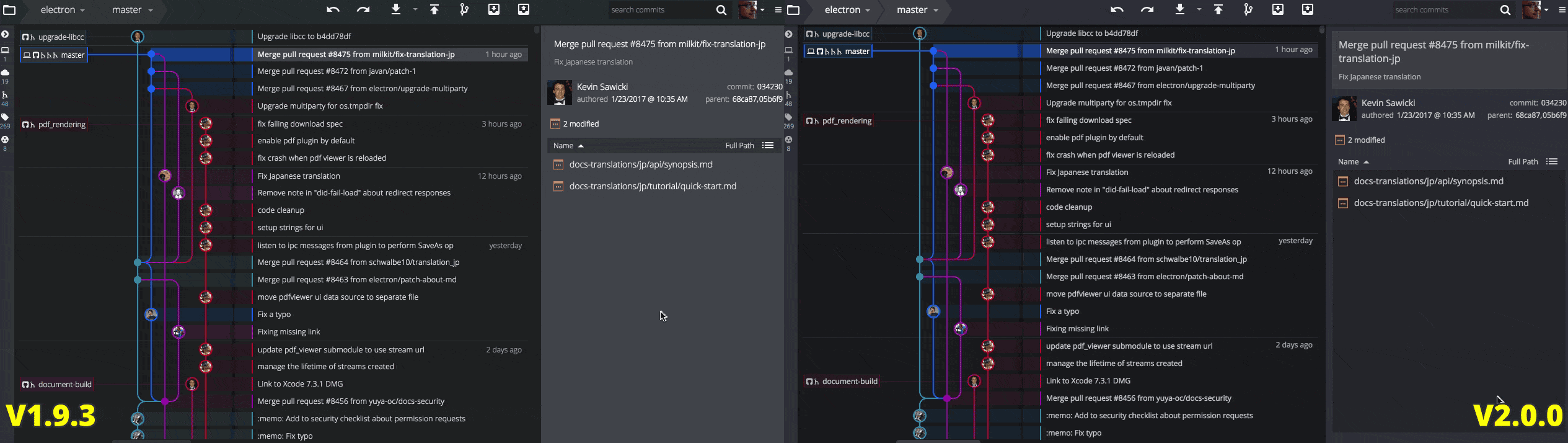Click the Undo arrow in V1.9.3 toolbar

click(333, 9)
